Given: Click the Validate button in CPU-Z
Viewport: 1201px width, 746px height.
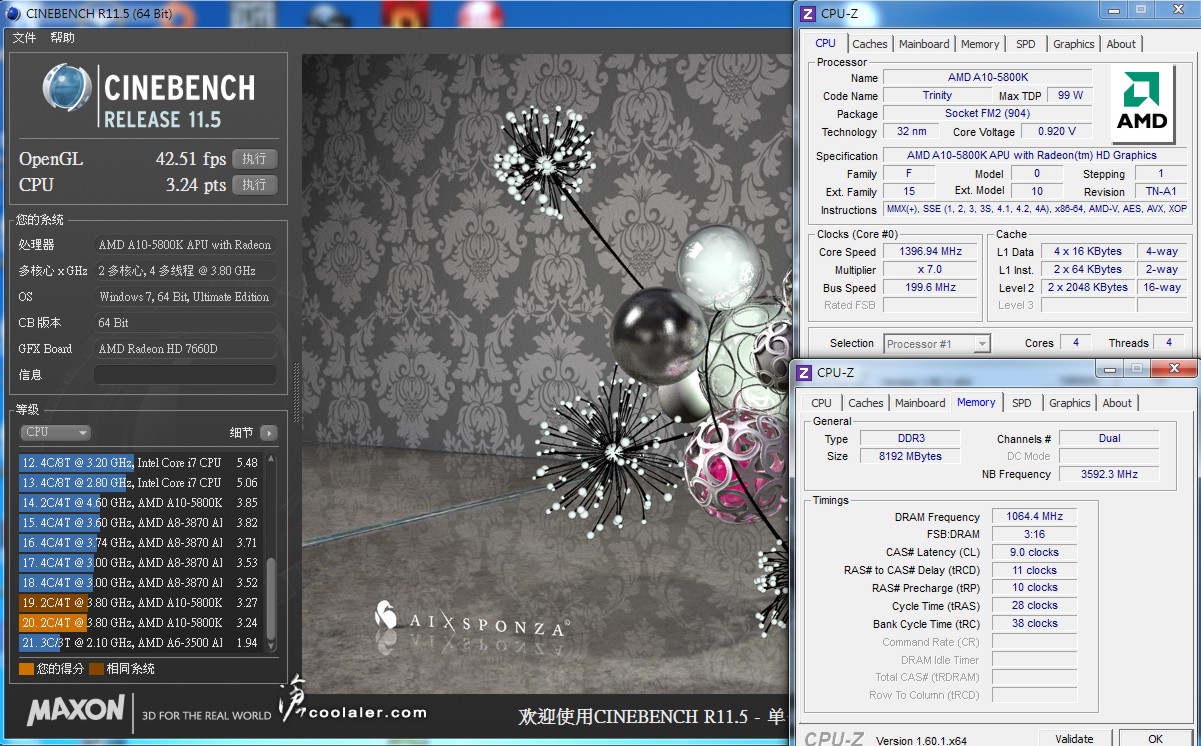Looking at the screenshot, I should 1073,738.
